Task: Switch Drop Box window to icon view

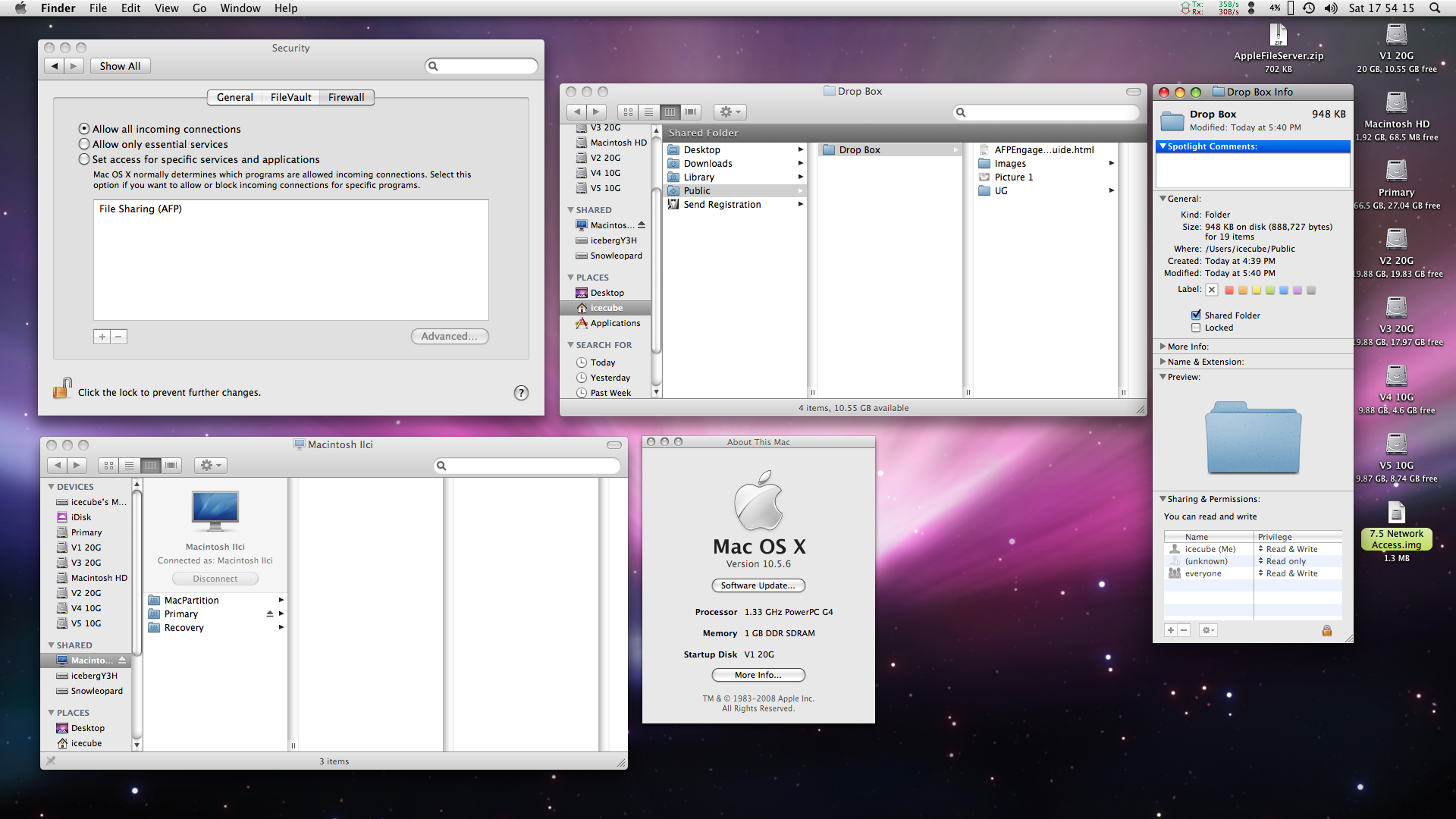Action: [x=628, y=112]
